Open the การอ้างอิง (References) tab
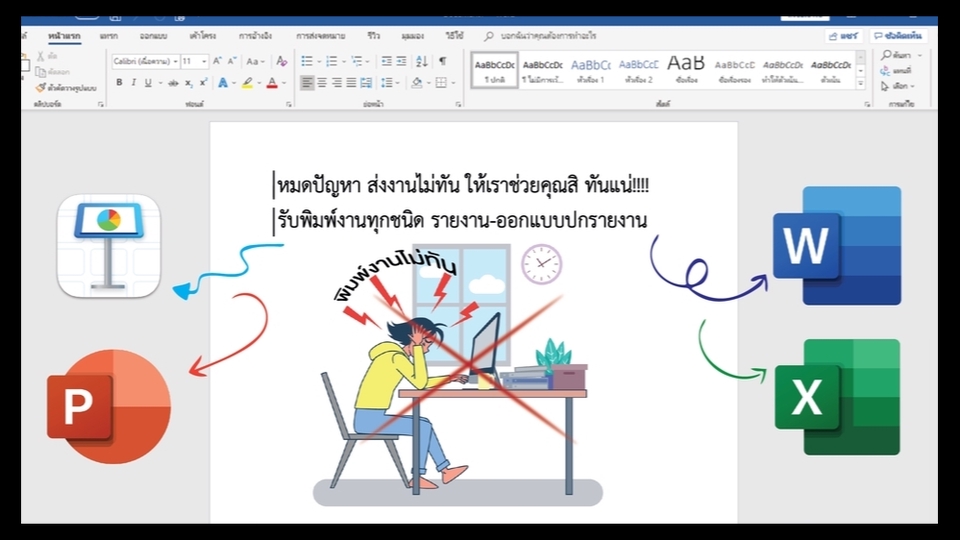The width and height of the screenshot is (960, 540). click(255, 36)
